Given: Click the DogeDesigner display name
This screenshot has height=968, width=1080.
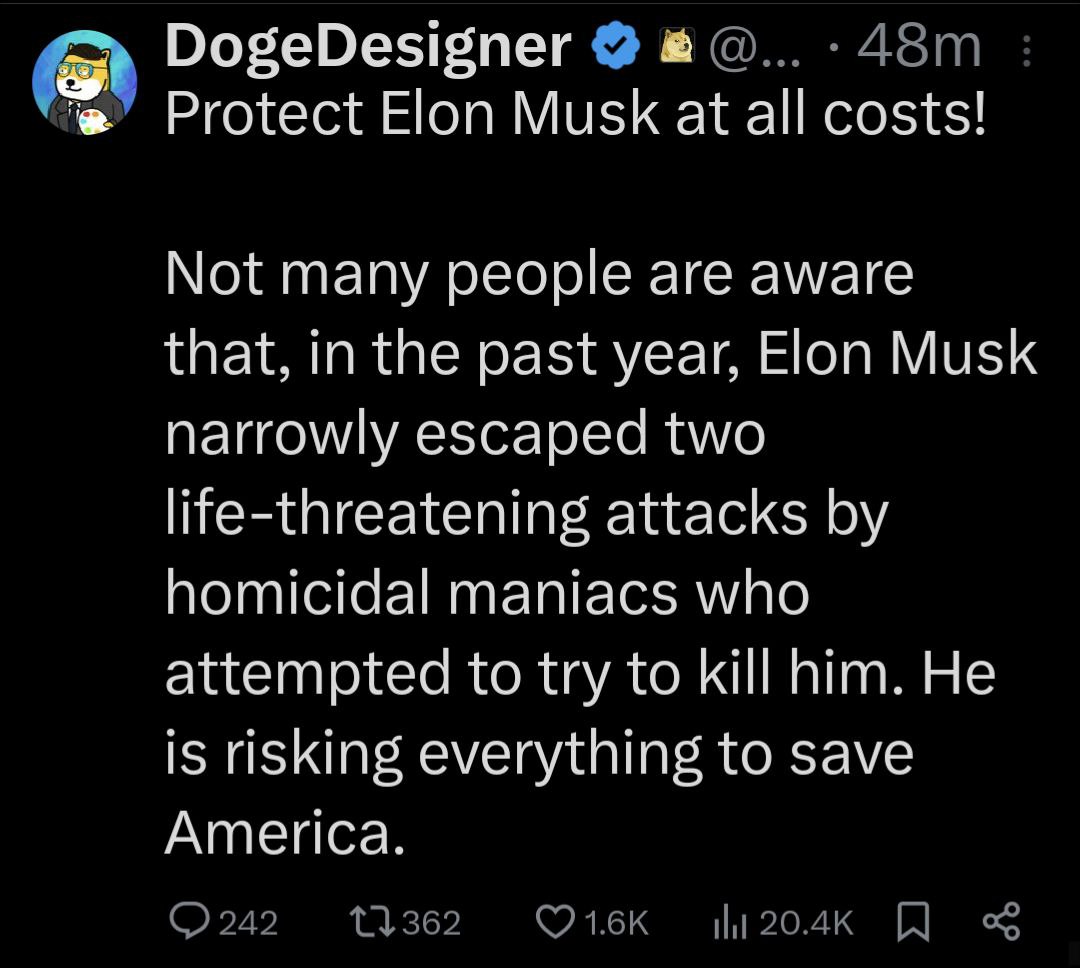Looking at the screenshot, I should 368,47.
